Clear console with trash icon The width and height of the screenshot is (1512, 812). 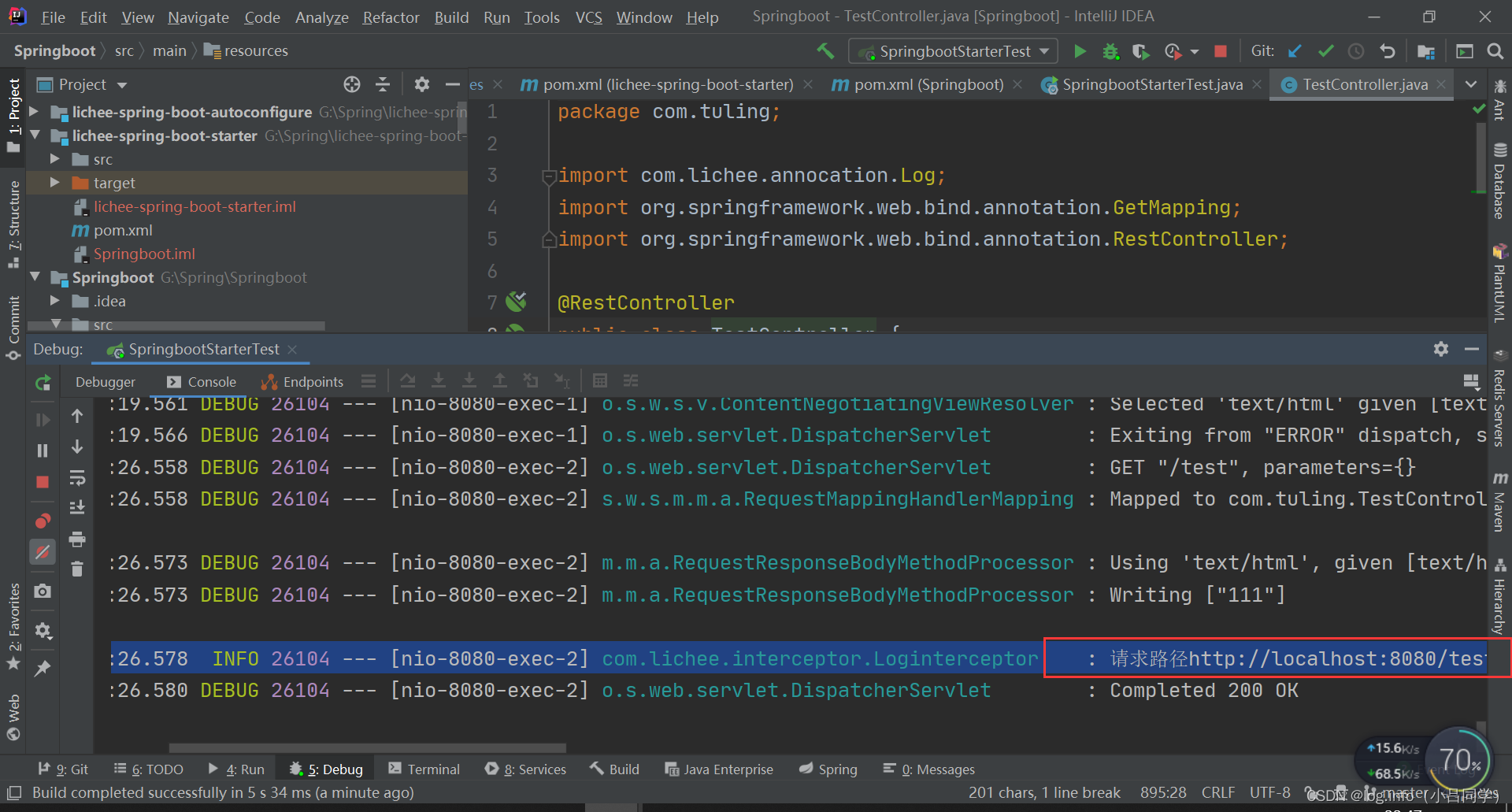point(77,569)
